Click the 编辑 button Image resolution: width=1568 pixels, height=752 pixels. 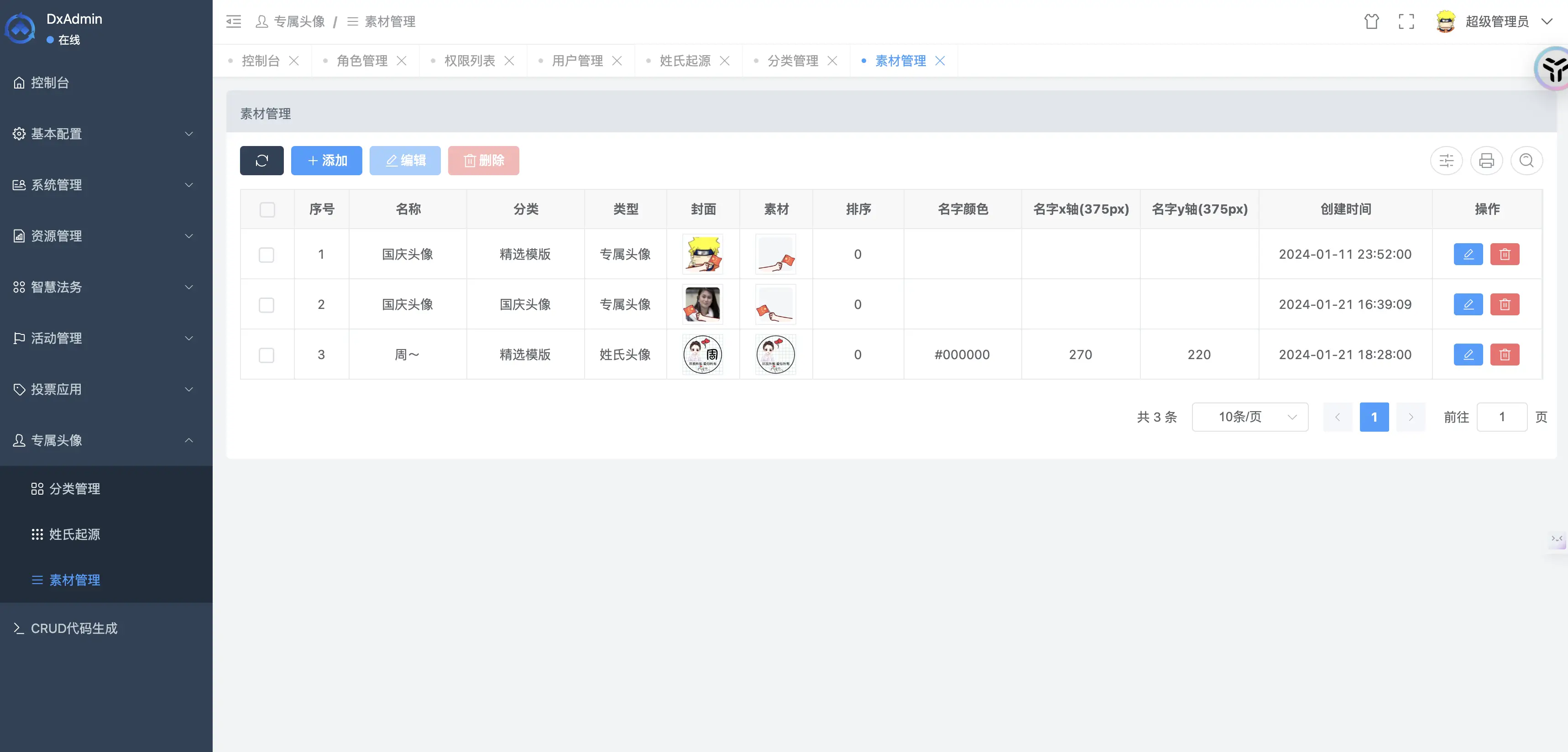click(x=405, y=161)
